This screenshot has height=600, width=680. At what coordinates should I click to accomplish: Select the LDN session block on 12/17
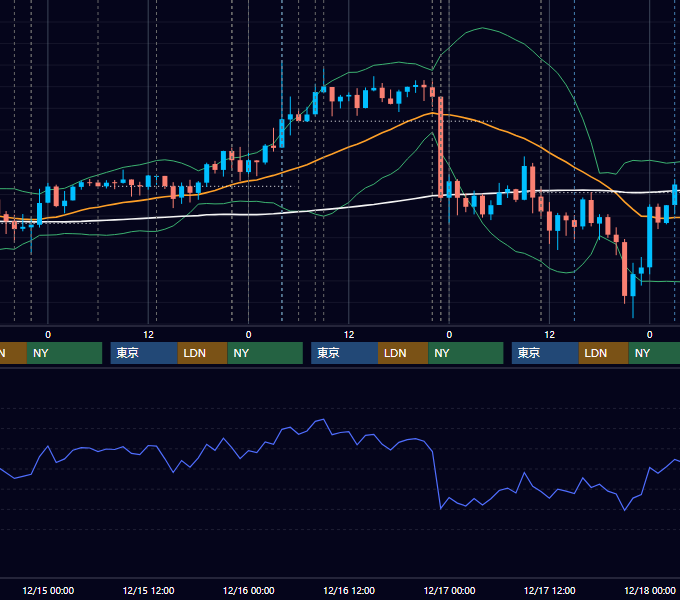coord(604,353)
